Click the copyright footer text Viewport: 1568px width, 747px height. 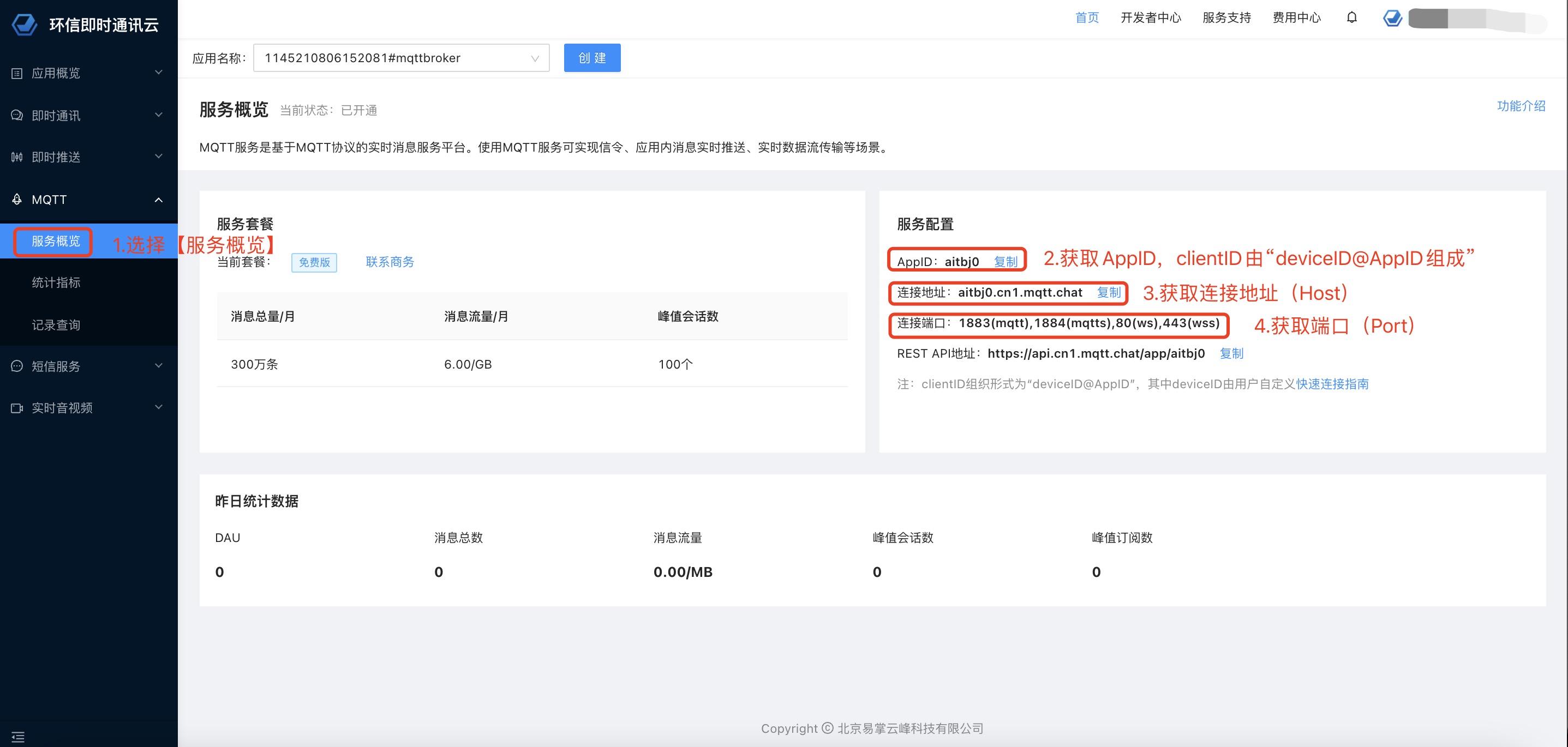[x=872, y=728]
